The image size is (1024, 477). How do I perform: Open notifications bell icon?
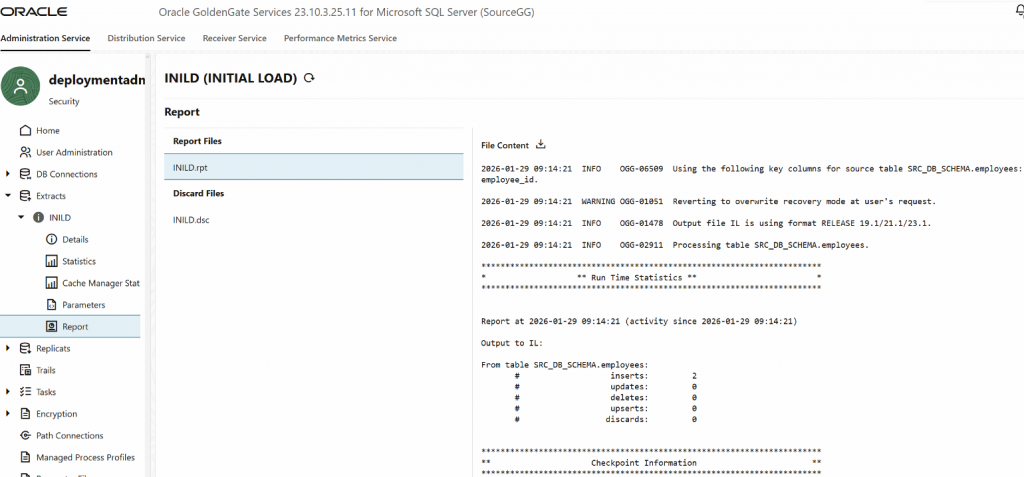point(1019,12)
